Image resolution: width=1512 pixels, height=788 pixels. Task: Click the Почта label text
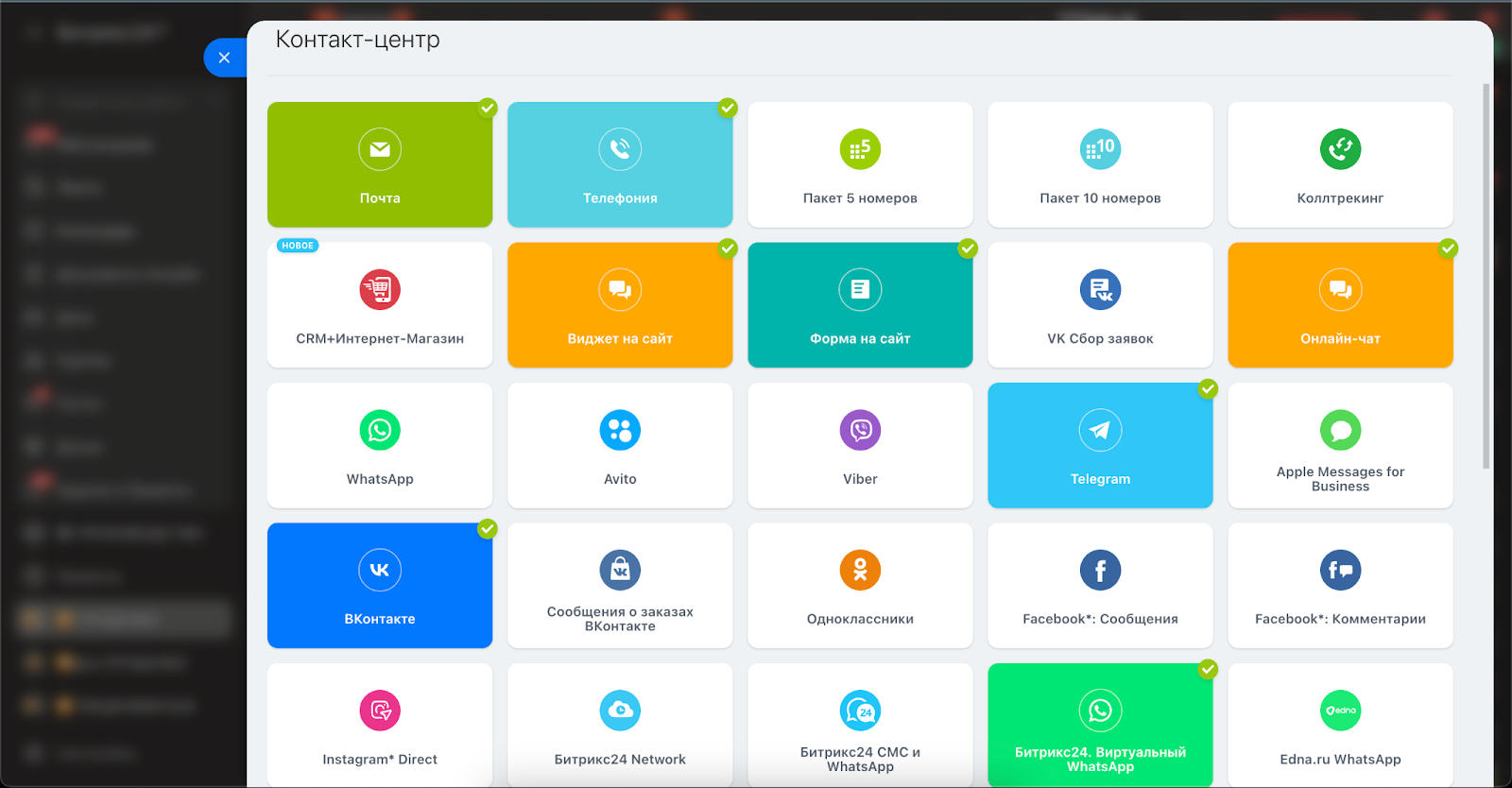(x=380, y=198)
